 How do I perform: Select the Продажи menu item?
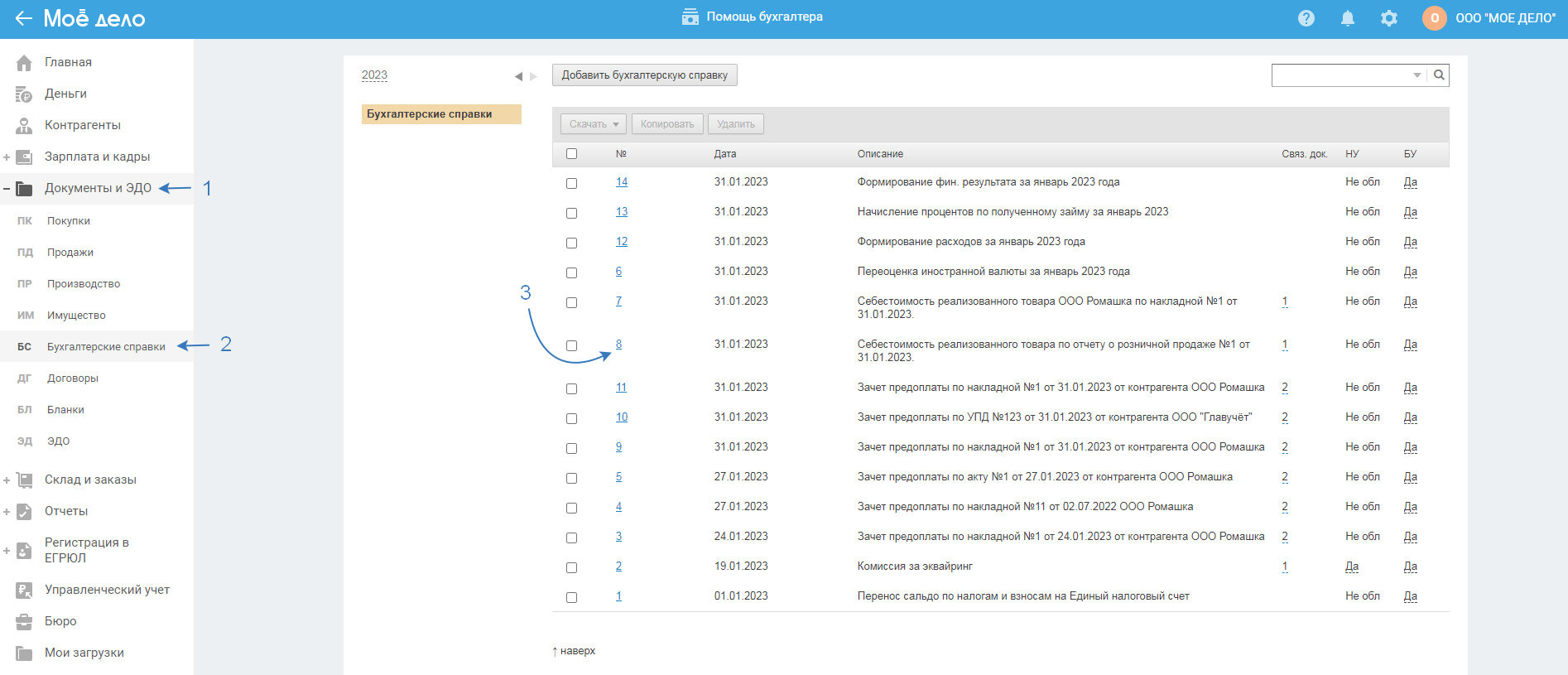70,253
